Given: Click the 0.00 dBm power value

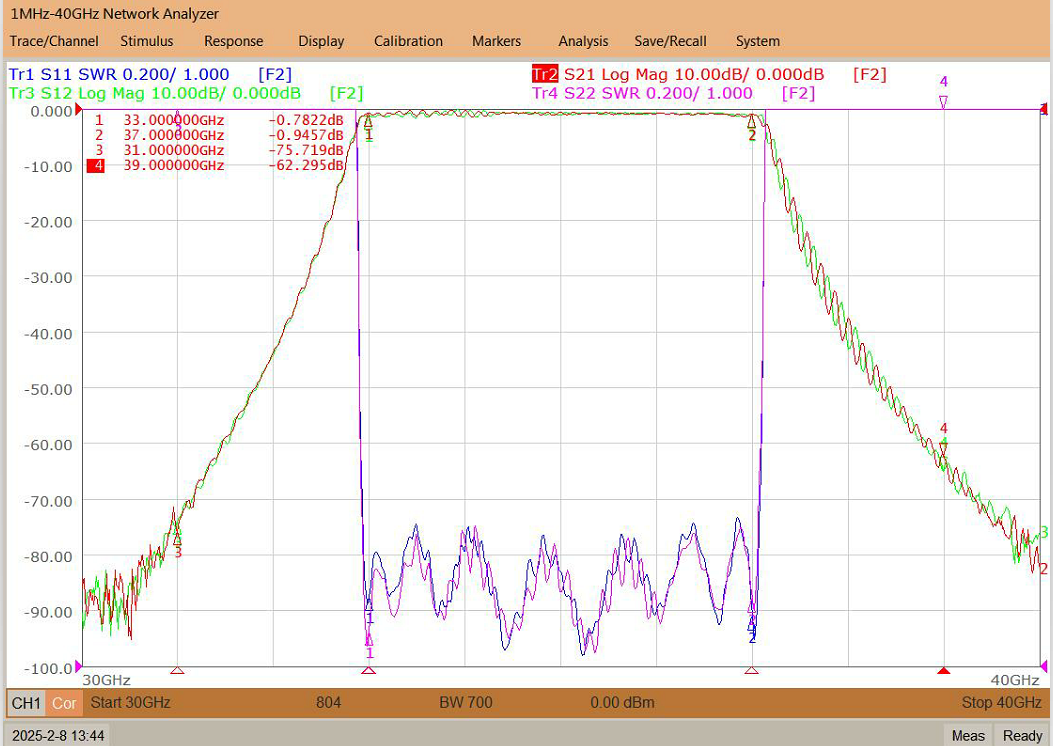Looking at the screenshot, I should 622,703.
